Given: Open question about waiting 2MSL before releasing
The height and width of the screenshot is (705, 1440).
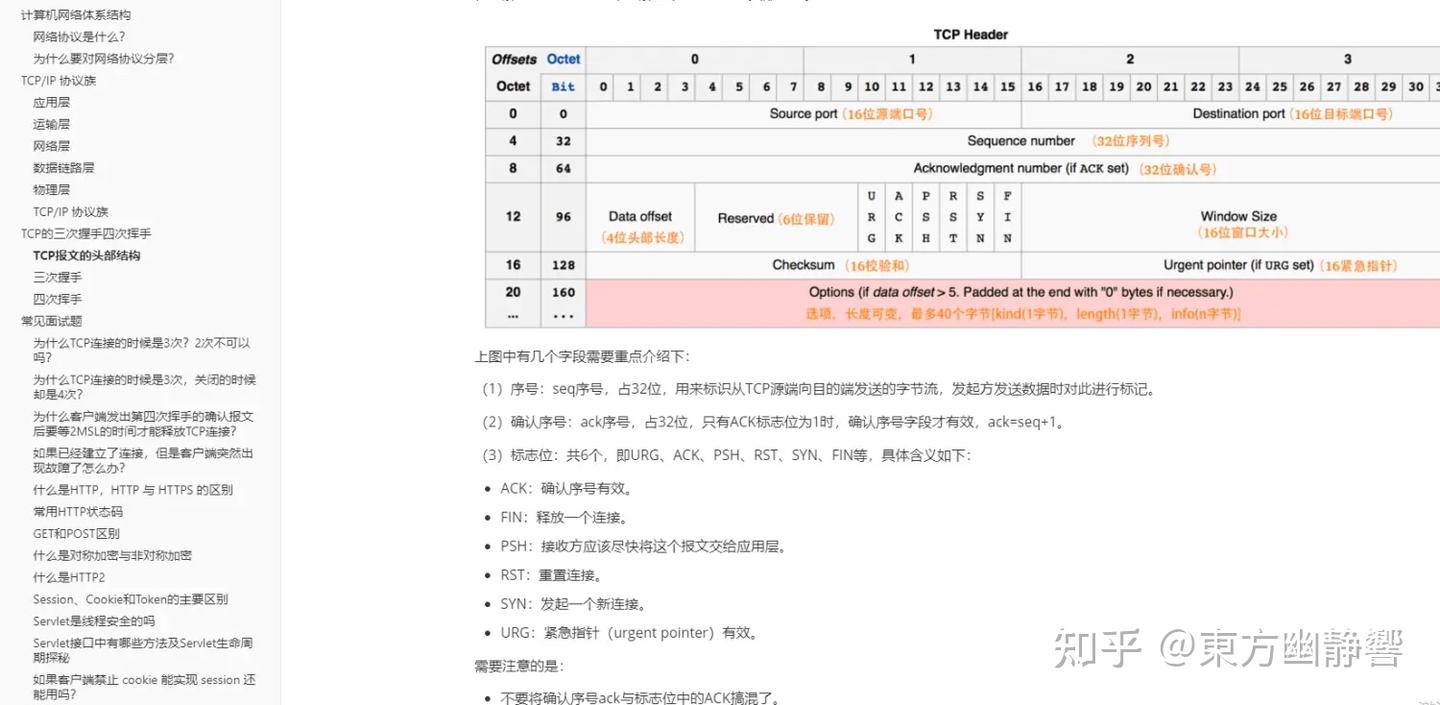Looking at the screenshot, I should point(143,424).
